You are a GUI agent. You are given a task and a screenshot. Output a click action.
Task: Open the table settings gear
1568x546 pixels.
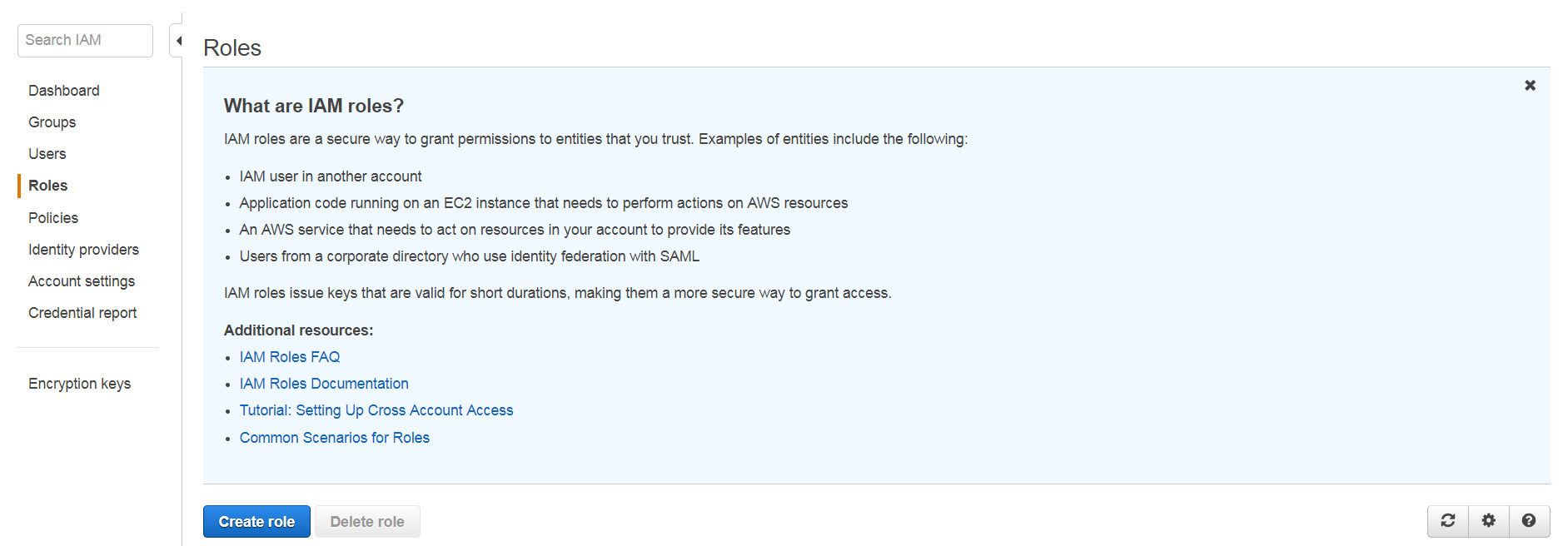tap(1488, 520)
